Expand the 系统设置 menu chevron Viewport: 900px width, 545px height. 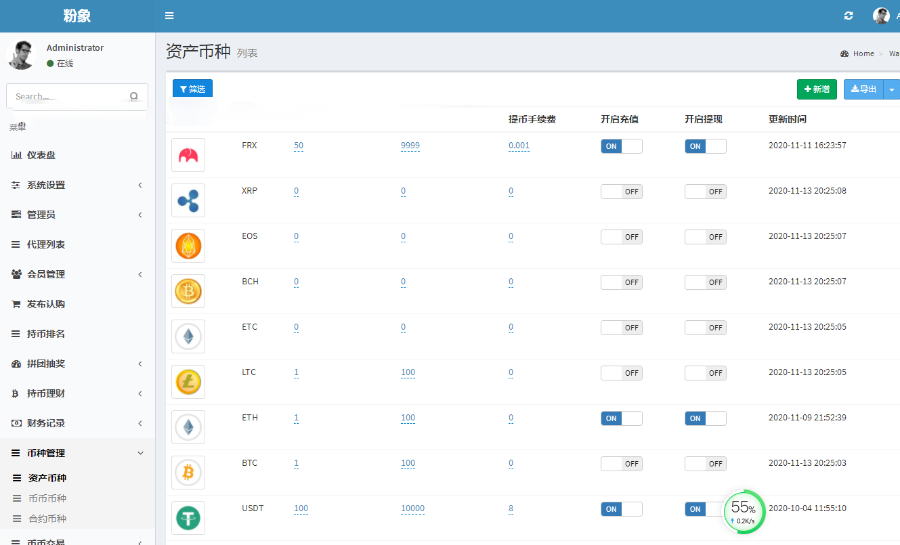pos(140,185)
